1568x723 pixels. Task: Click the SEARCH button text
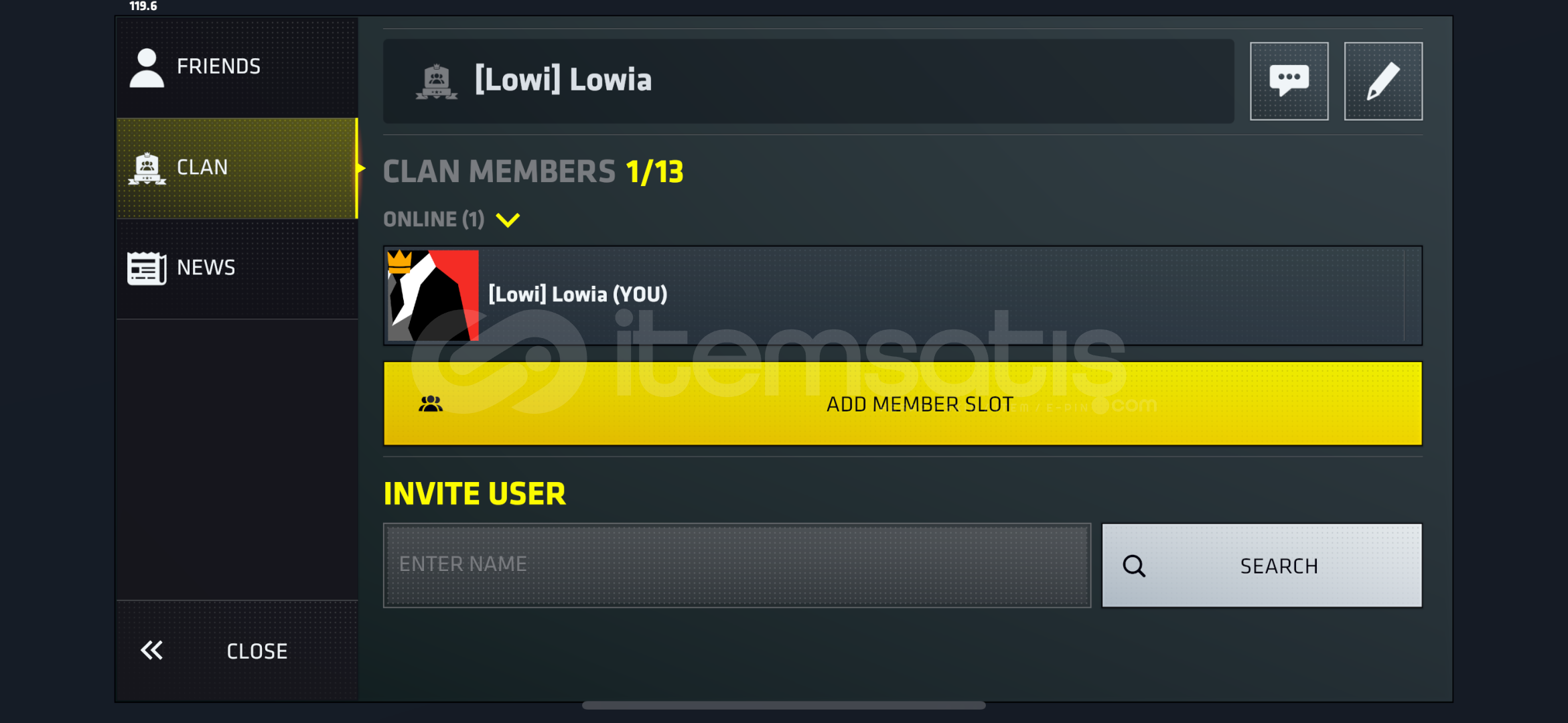1279,566
